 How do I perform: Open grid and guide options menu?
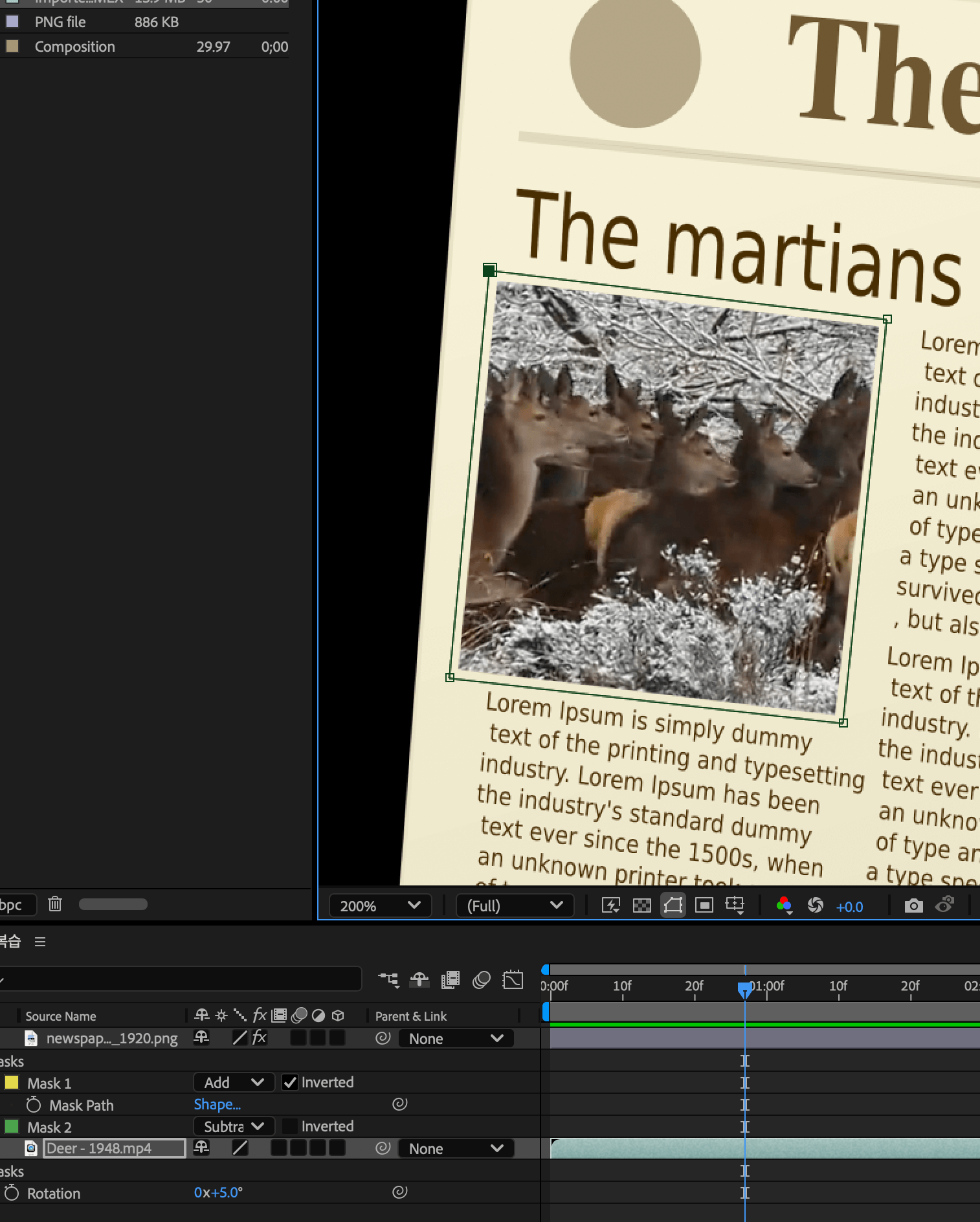tap(735, 905)
